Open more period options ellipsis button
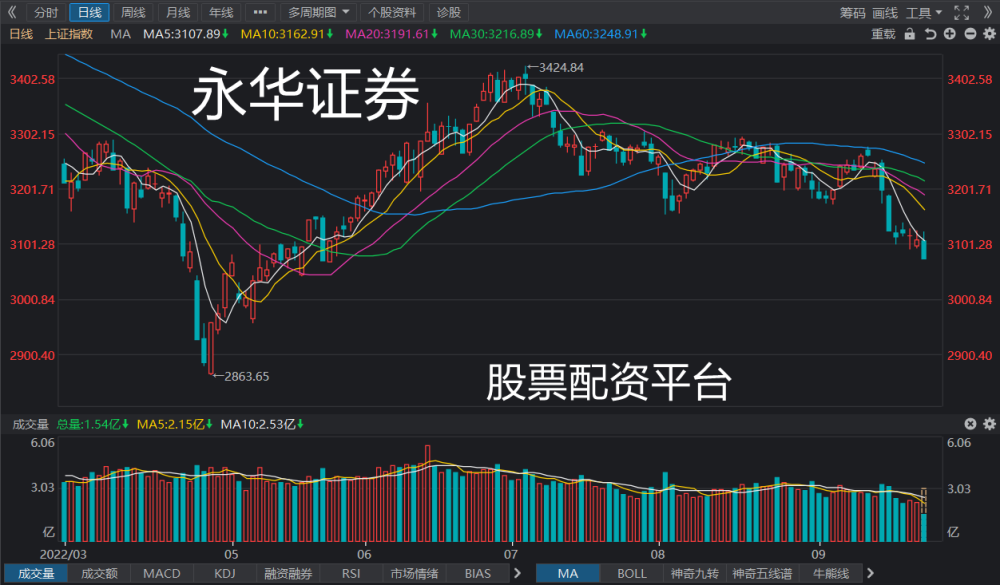This screenshot has height=585, width=1000. tap(260, 12)
